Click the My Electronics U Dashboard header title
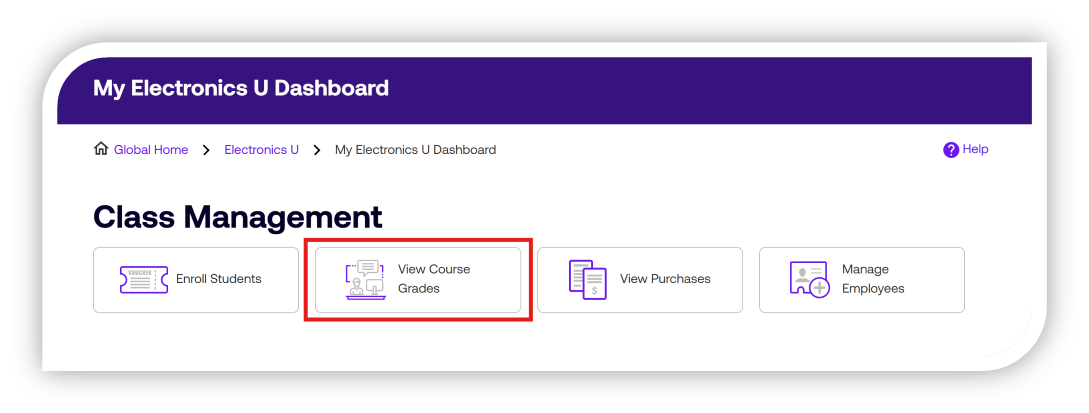Screen dimensions: 1089x413 240,88
